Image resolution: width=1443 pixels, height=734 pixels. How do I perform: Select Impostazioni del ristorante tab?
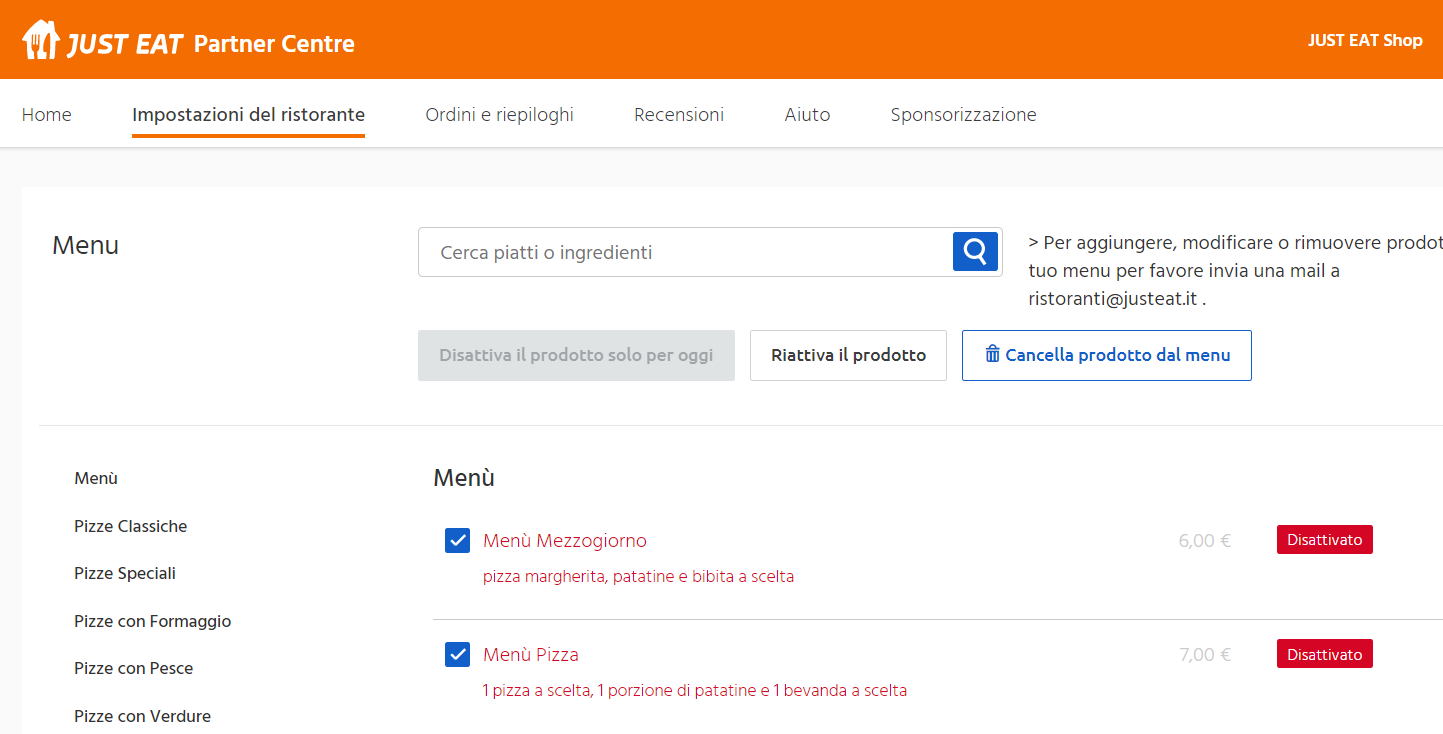pos(248,115)
